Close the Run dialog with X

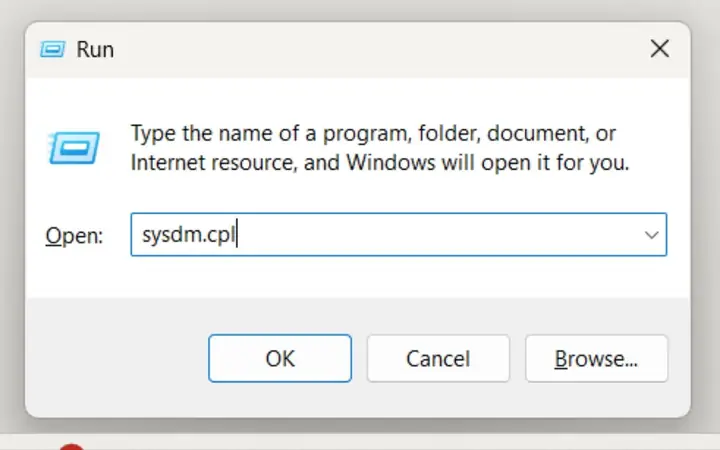(x=660, y=48)
